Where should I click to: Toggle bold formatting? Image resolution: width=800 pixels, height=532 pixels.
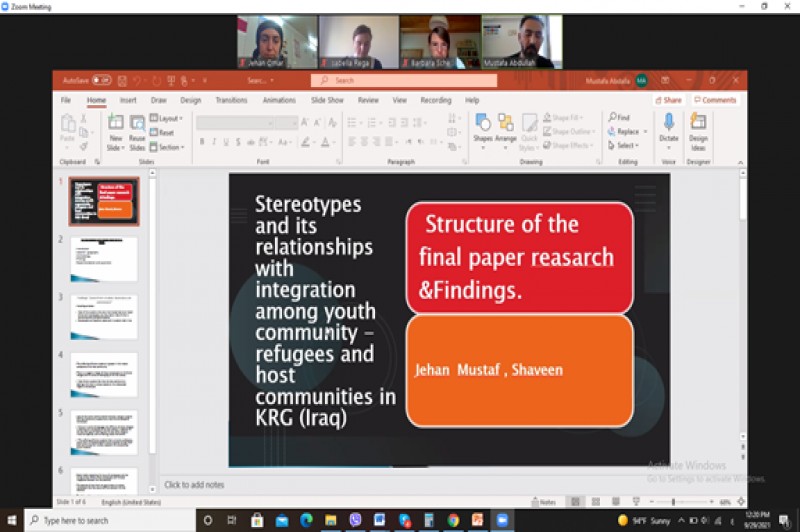202,143
